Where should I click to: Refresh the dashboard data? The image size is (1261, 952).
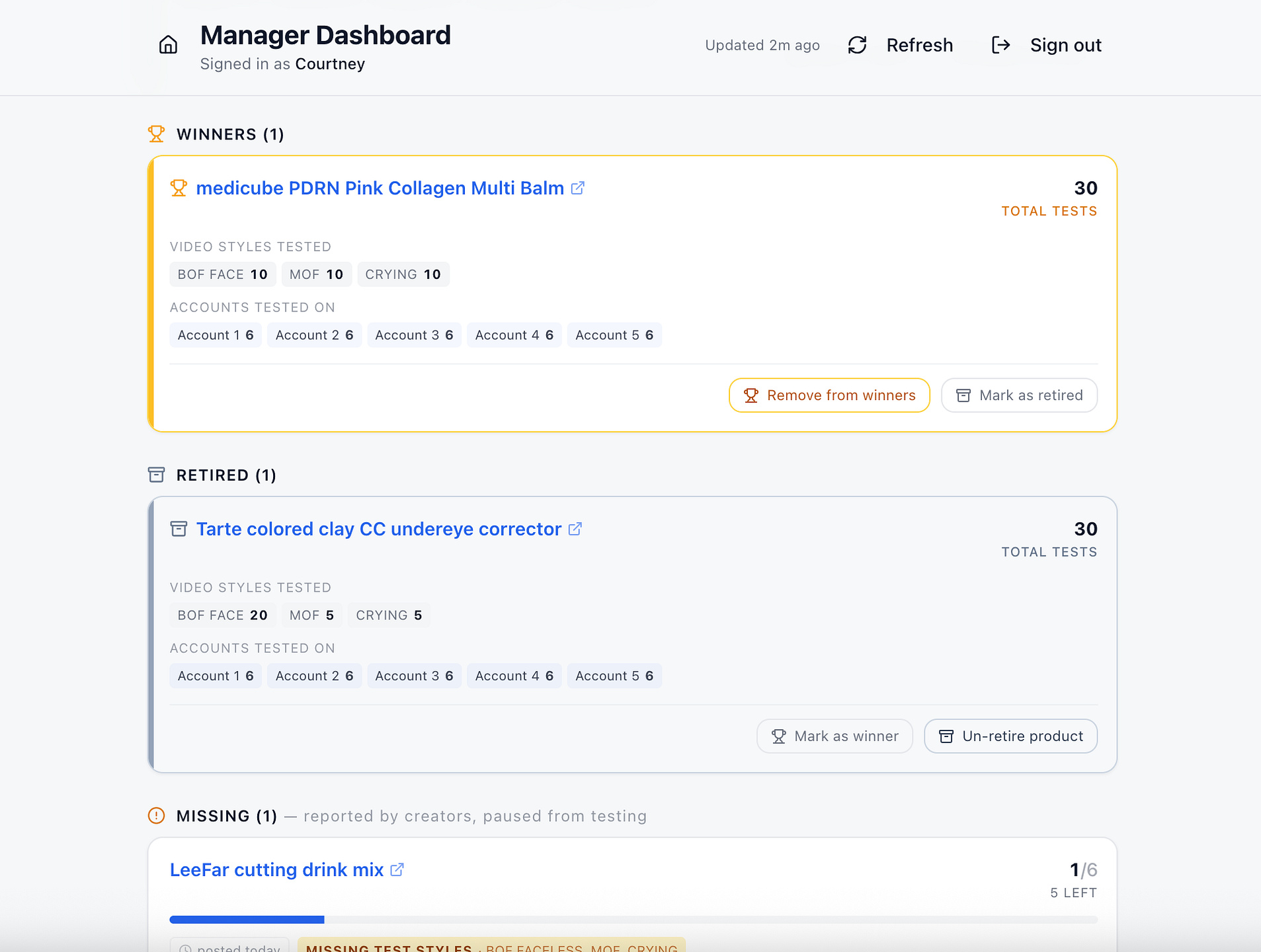coord(900,45)
